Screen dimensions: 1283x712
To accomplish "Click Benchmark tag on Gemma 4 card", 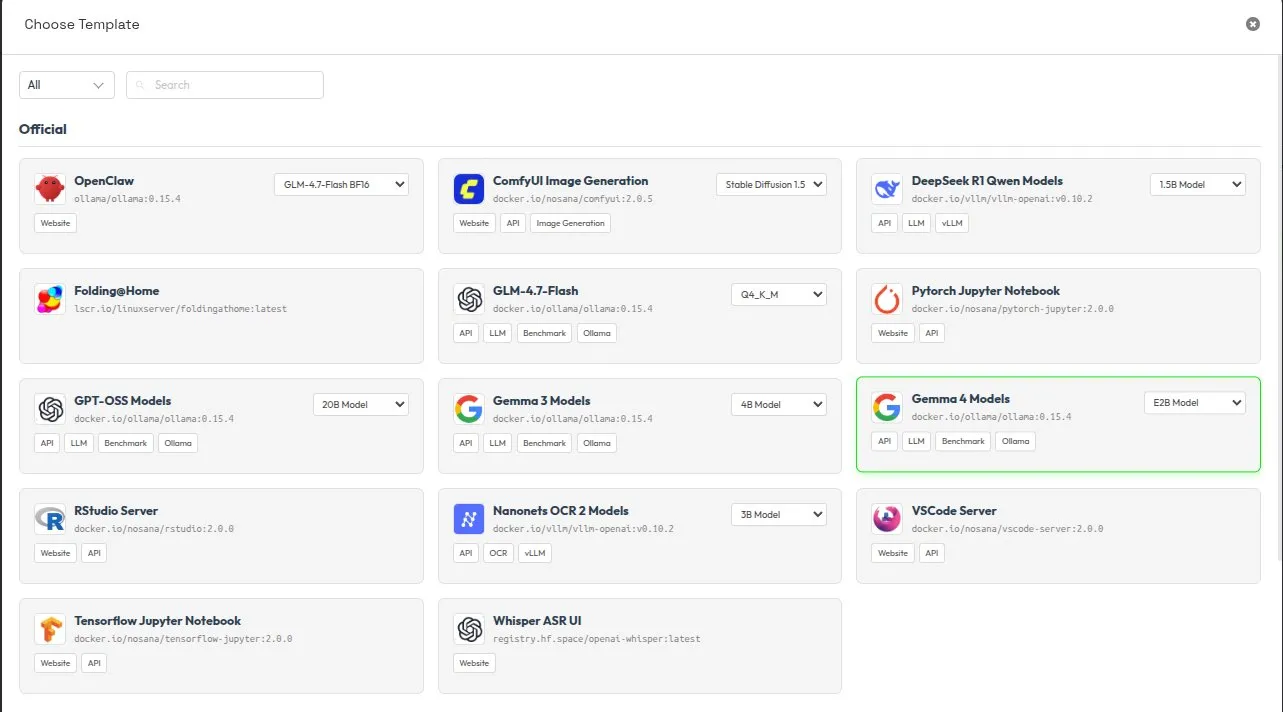I will [x=963, y=441].
